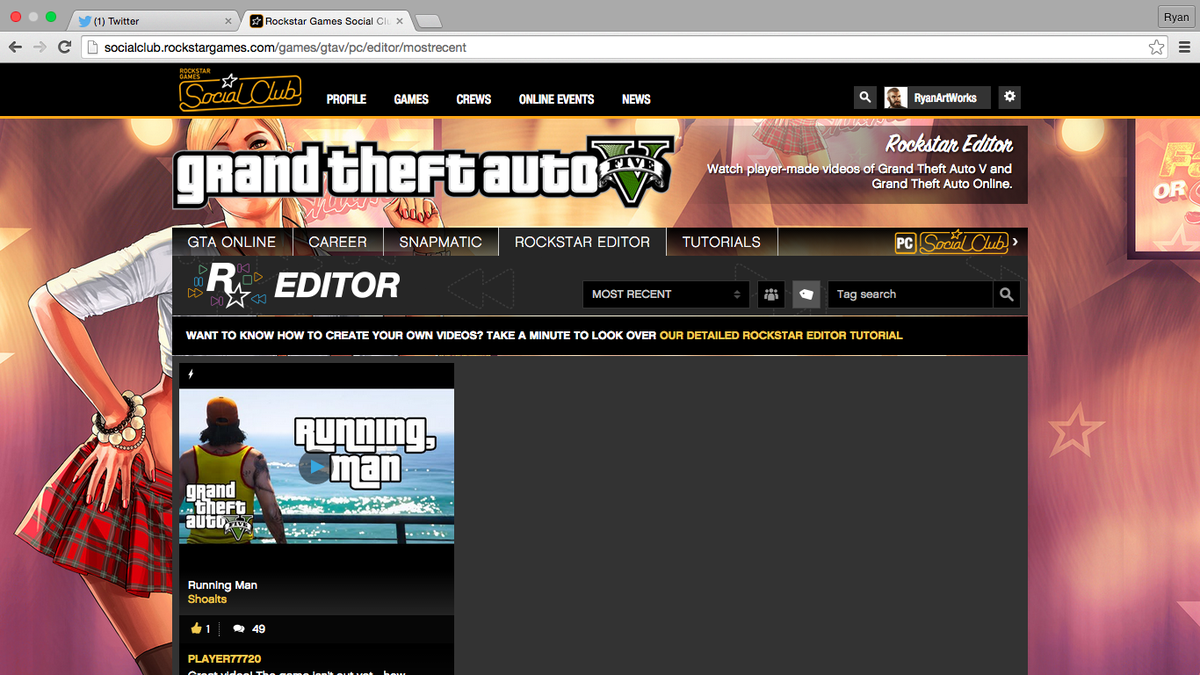
Task: Click the Ryan Chrome profile button
Action: (x=1175, y=17)
